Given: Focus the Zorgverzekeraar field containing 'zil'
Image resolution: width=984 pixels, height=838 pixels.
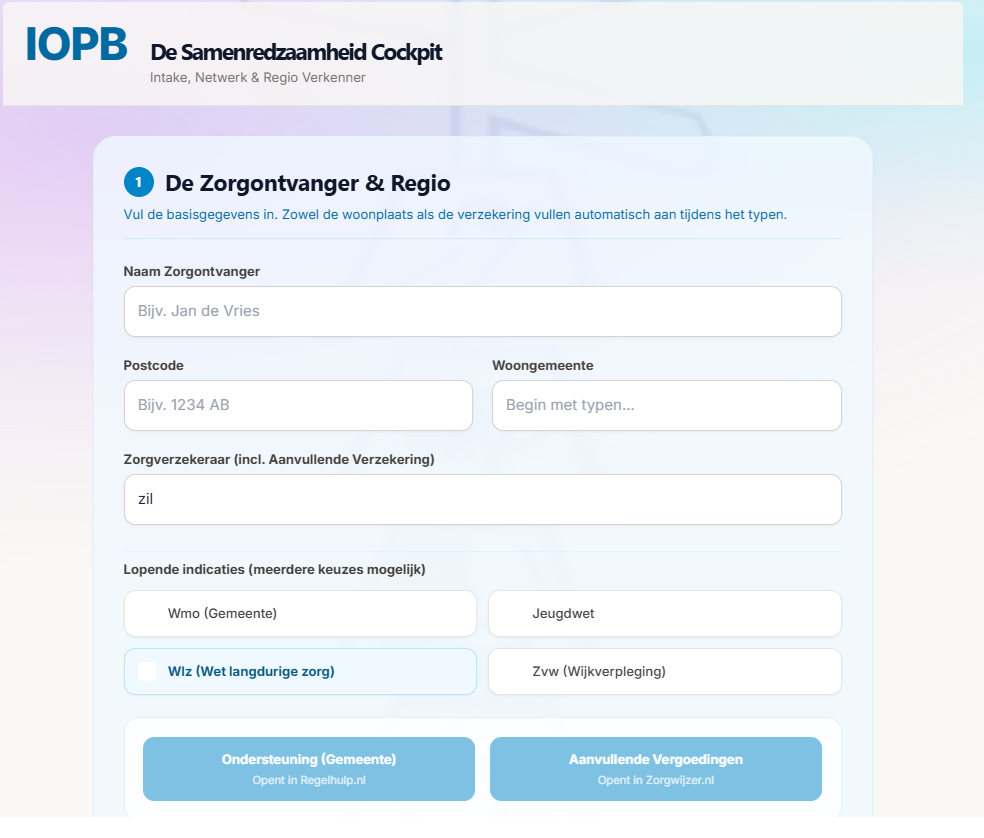Looking at the screenshot, I should (x=483, y=500).
